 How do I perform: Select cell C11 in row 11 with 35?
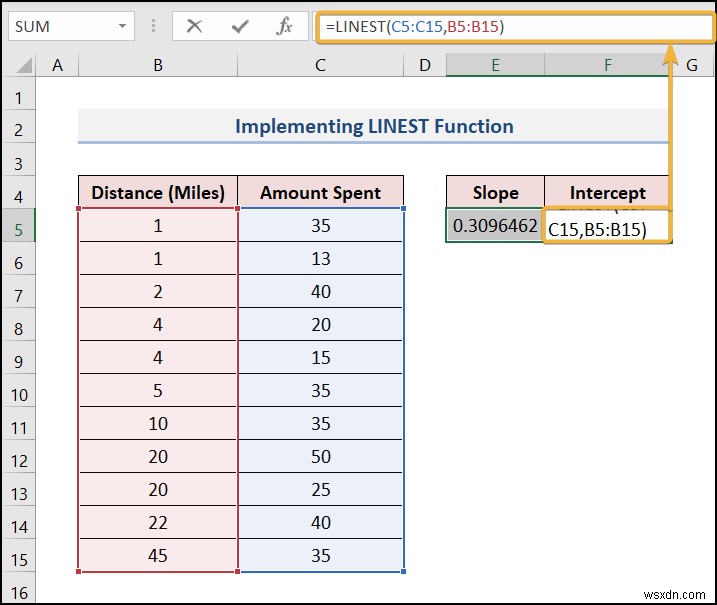coord(321,423)
